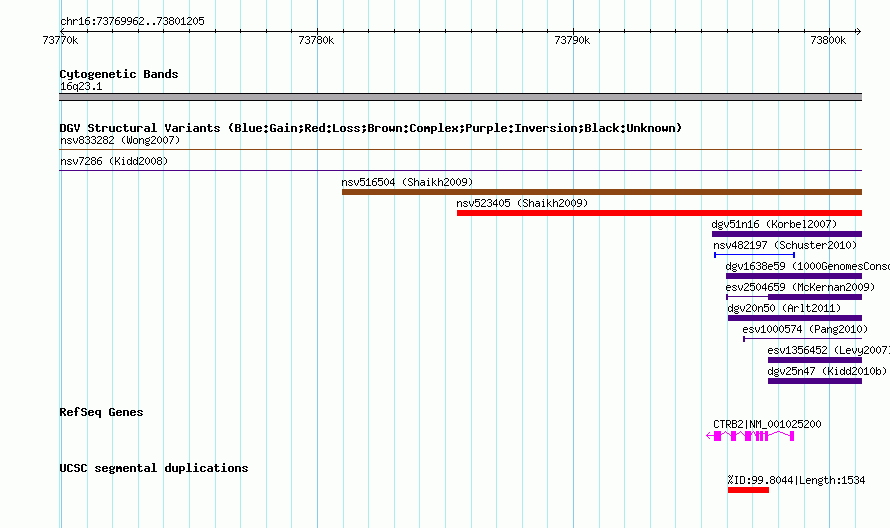
Task: Click the dgv51n16 (Korbel2007) label
Action: tap(774, 224)
